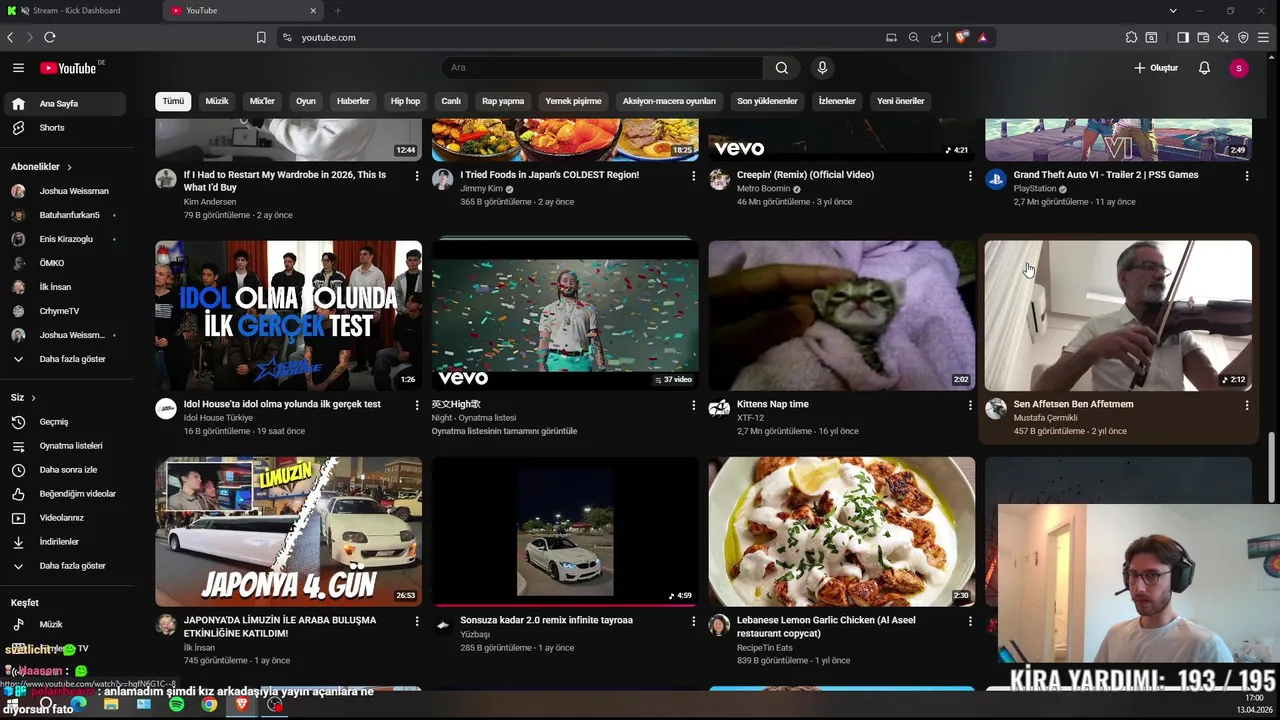Open the notifications bell

[1204, 68]
